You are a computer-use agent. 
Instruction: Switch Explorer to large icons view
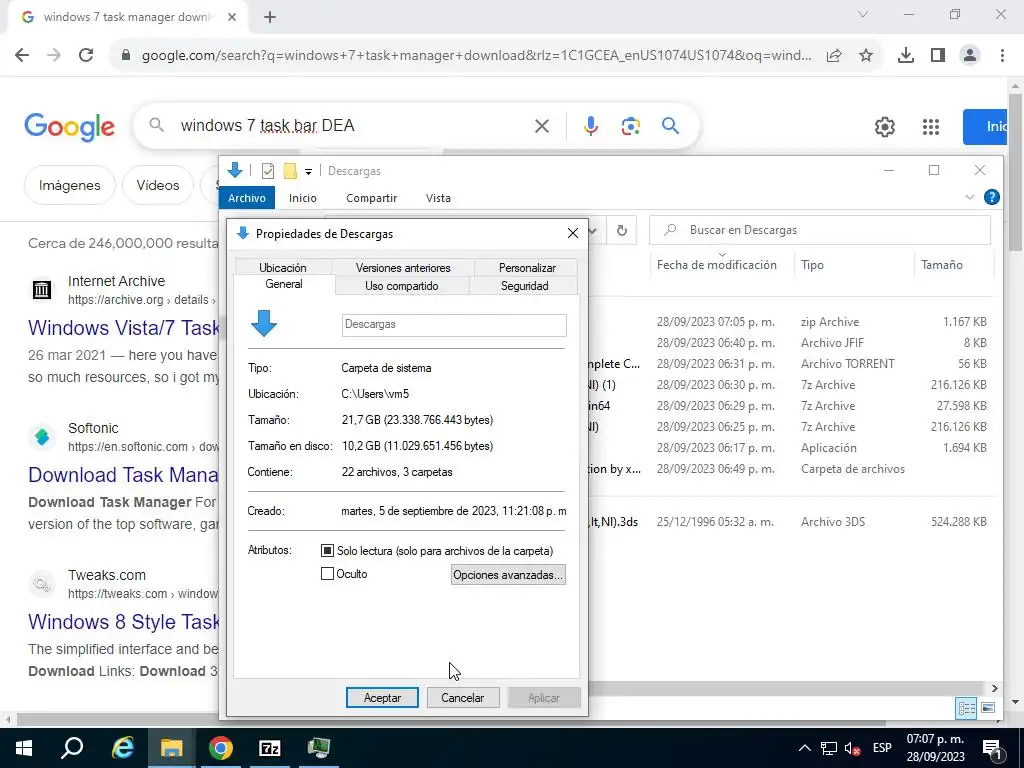[x=988, y=708]
